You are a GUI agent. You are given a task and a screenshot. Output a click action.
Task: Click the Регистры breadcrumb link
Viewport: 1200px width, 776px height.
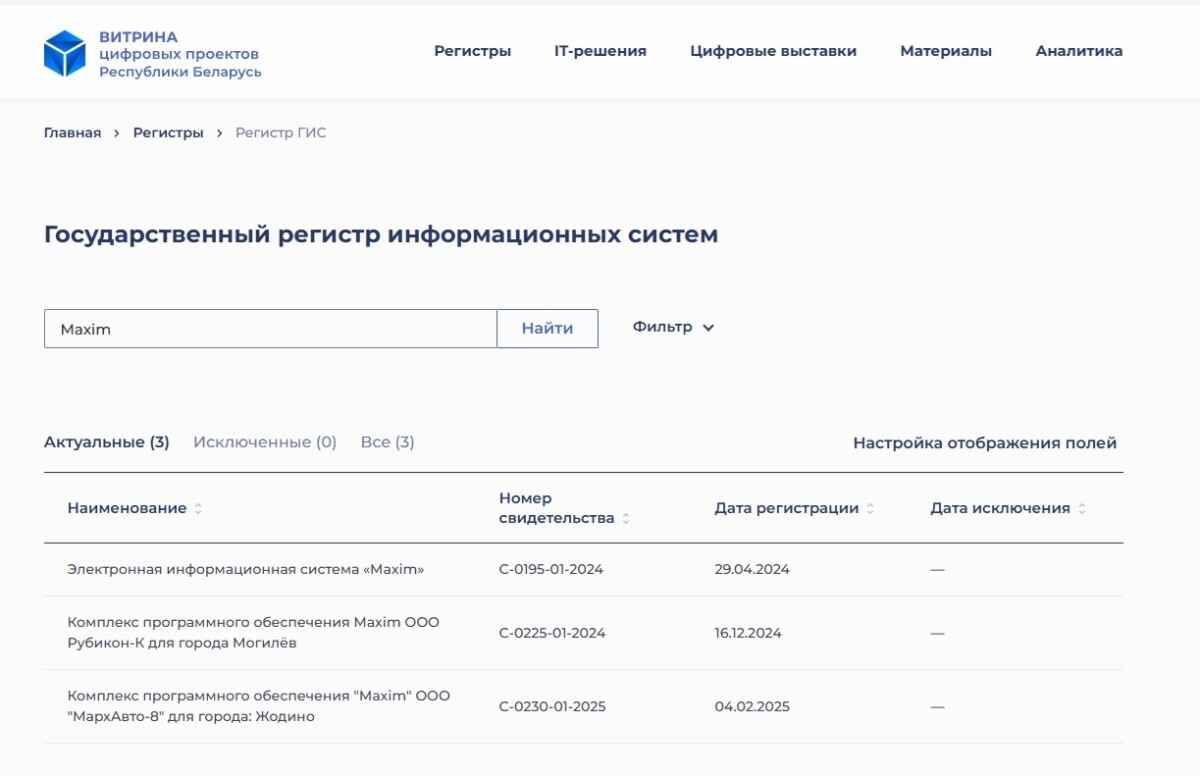click(x=168, y=133)
